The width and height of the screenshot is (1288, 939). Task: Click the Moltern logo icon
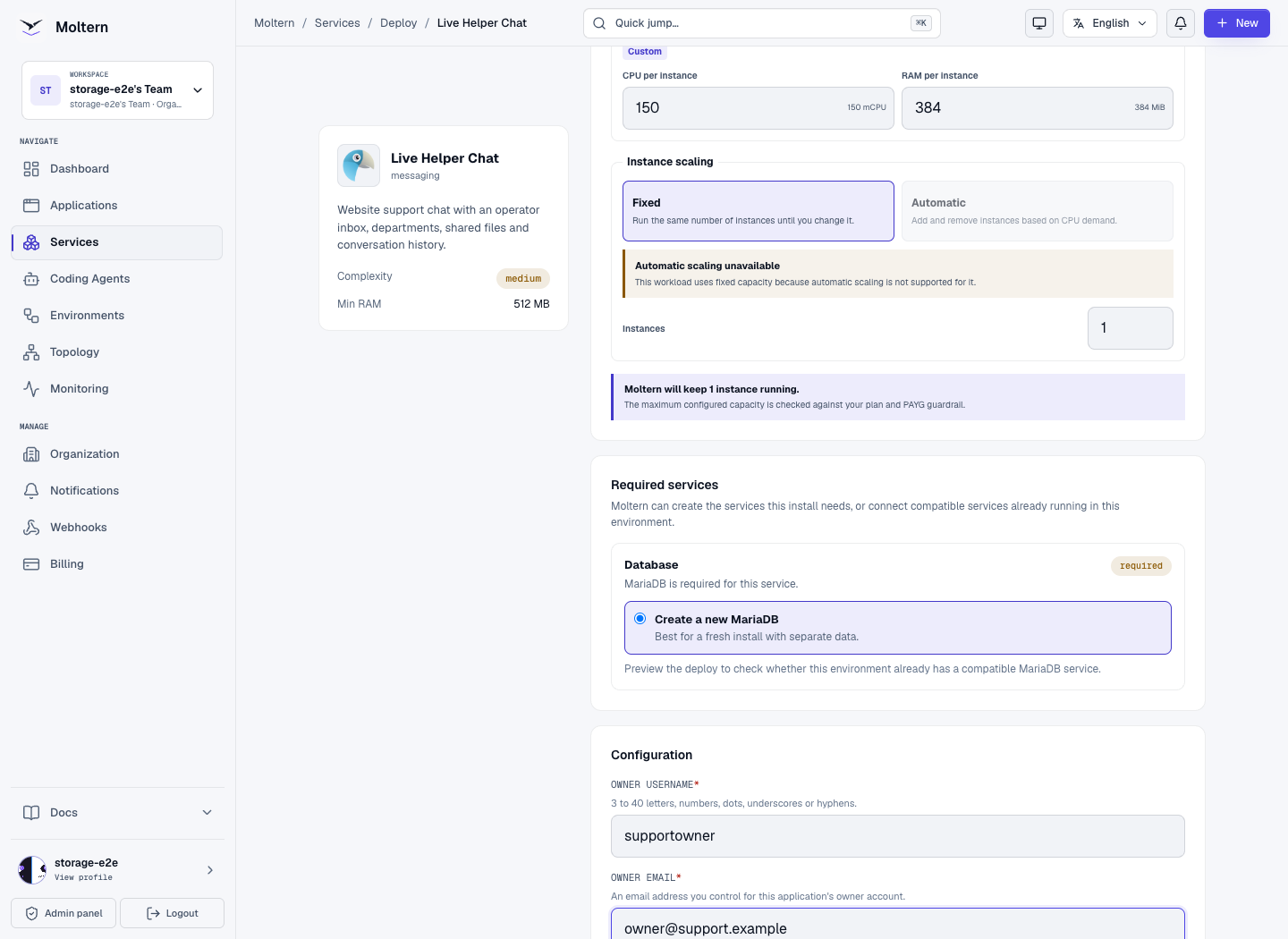click(31, 27)
